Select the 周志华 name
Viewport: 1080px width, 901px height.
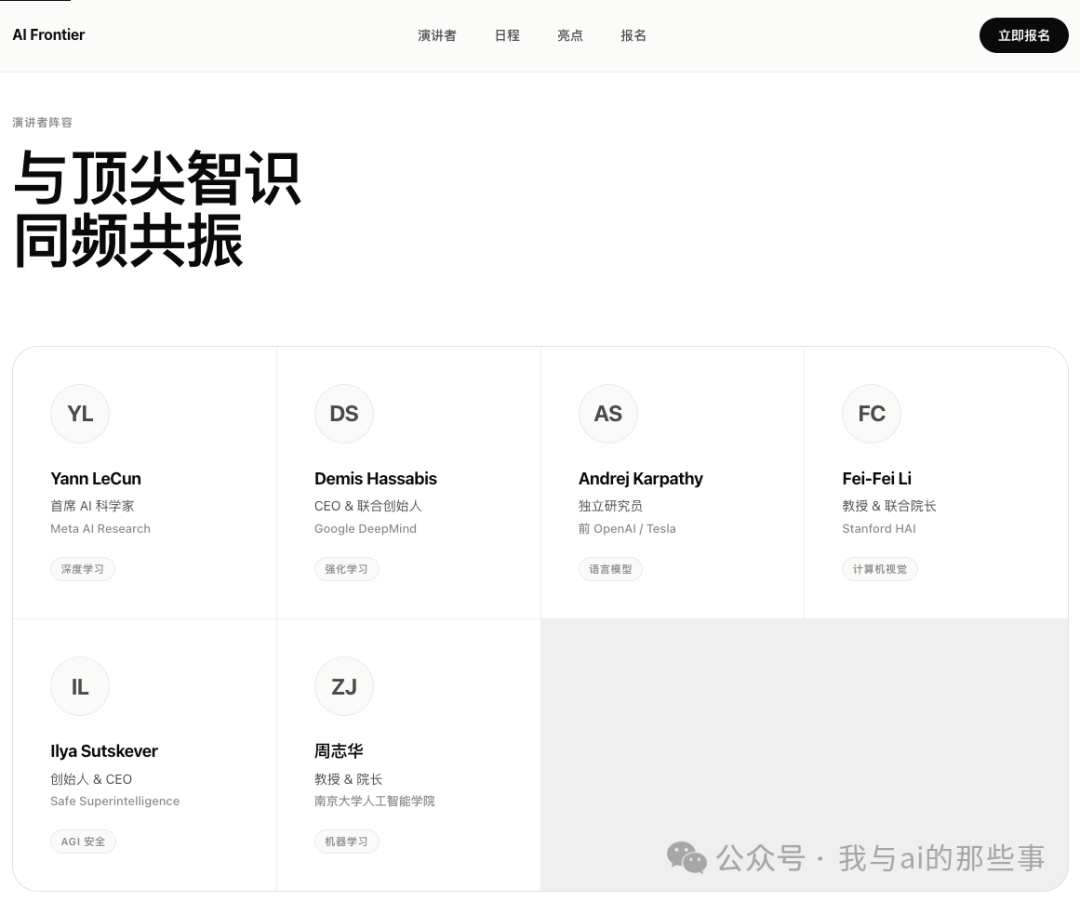tap(338, 750)
